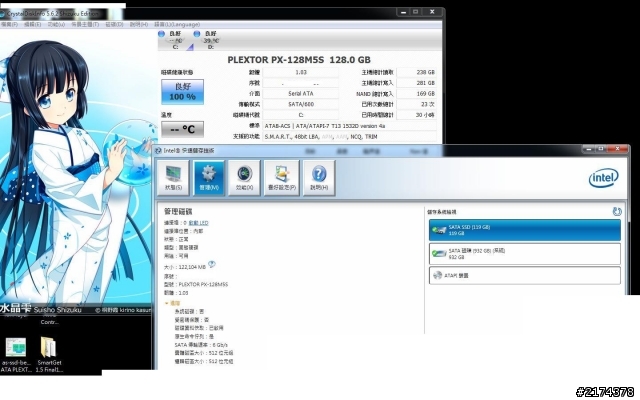Open the 語言(L)(Language) menu
The width and height of the screenshot is (640, 400).
(177, 24)
